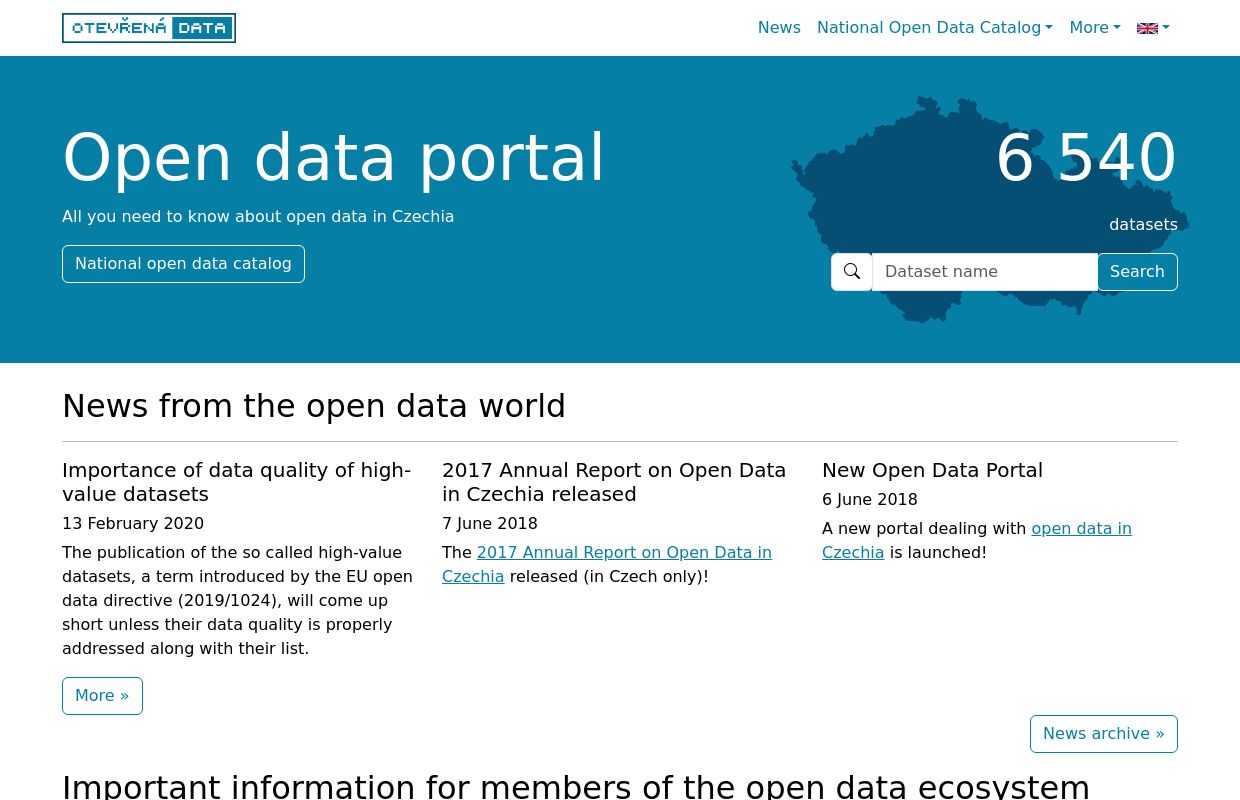Click More » button under first article
Image resolution: width=1240 pixels, height=800 pixels.
pyautogui.click(x=102, y=696)
